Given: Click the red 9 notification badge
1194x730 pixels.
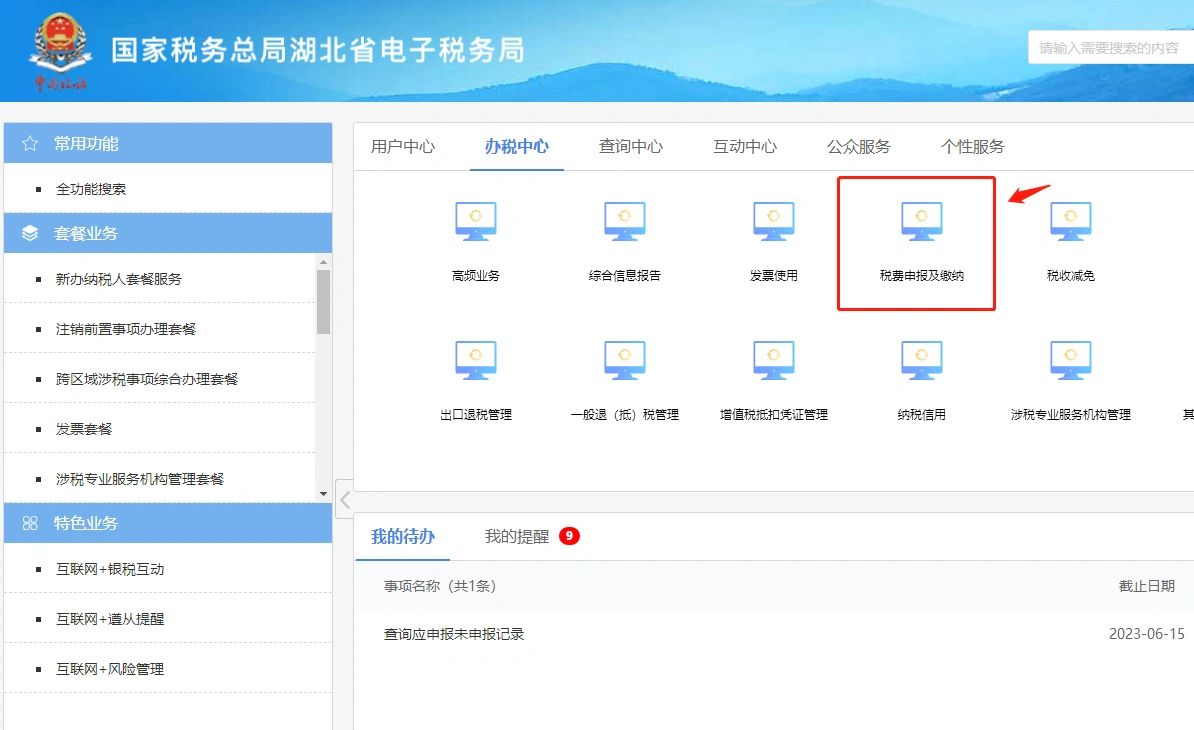Looking at the screenshot, I should pyautogui.click(x=569, y=536).
